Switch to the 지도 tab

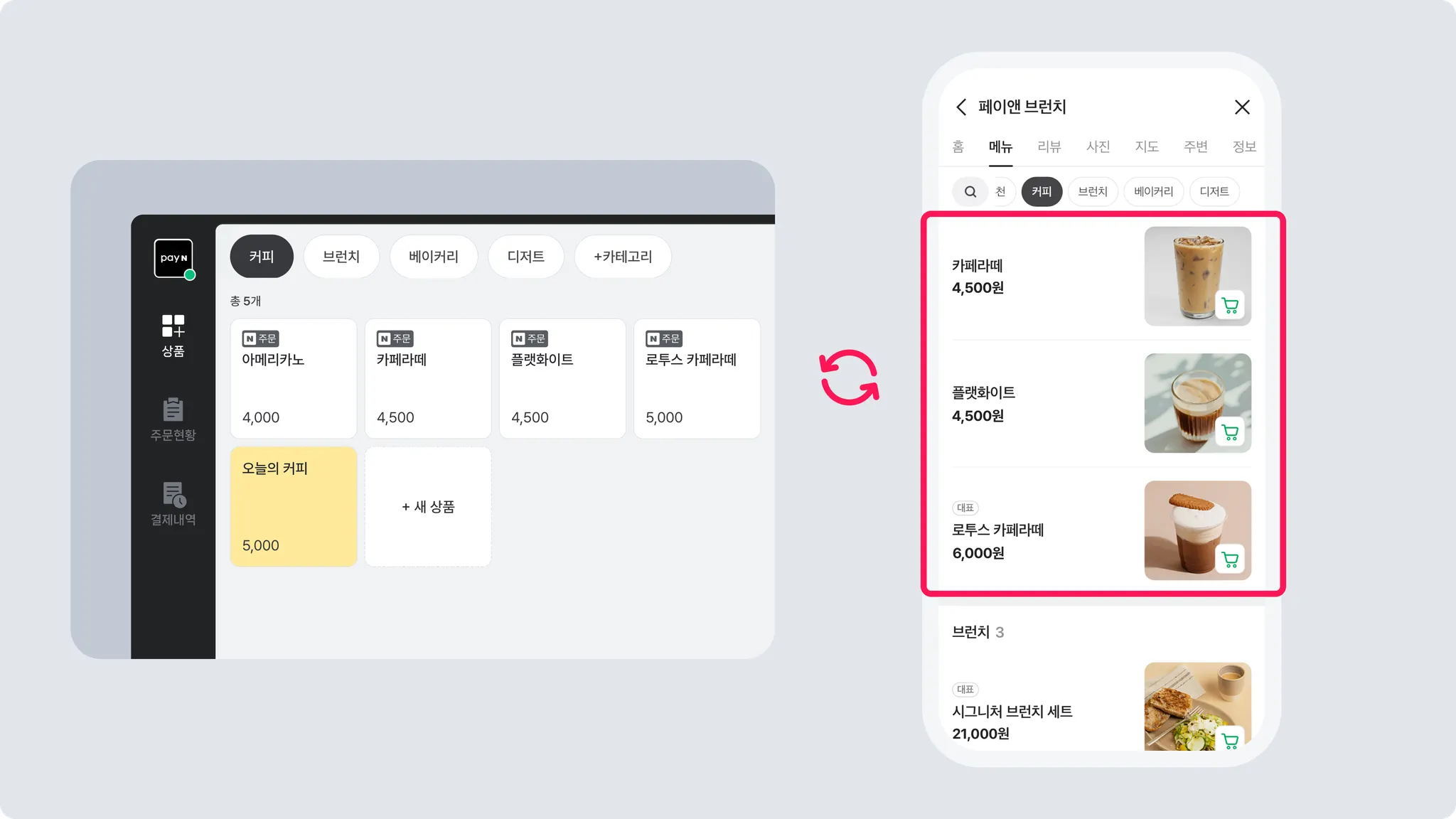pyautogui.click(x=1146, y=146)
